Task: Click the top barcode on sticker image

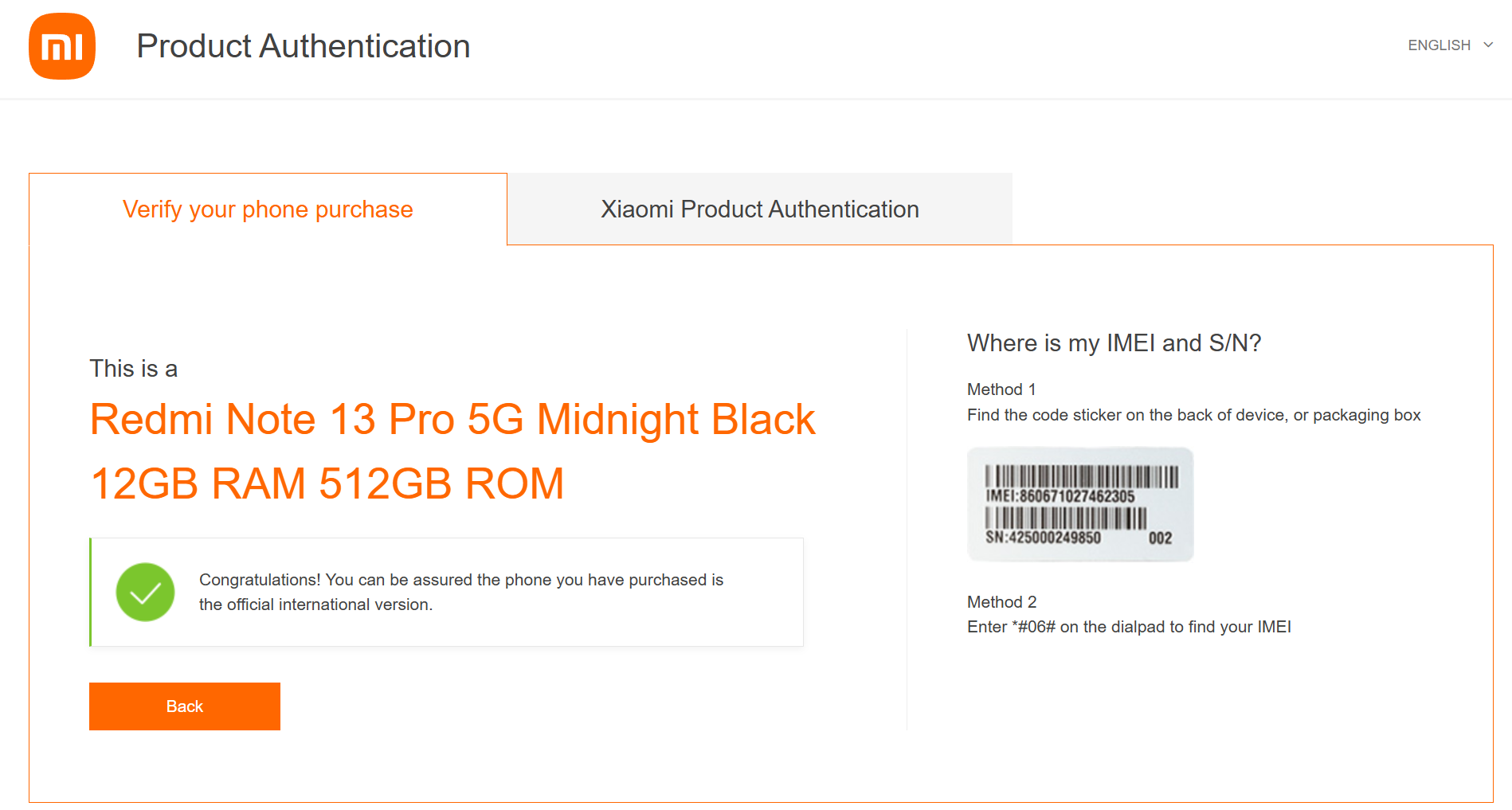Action: [x=1081, y=476]
